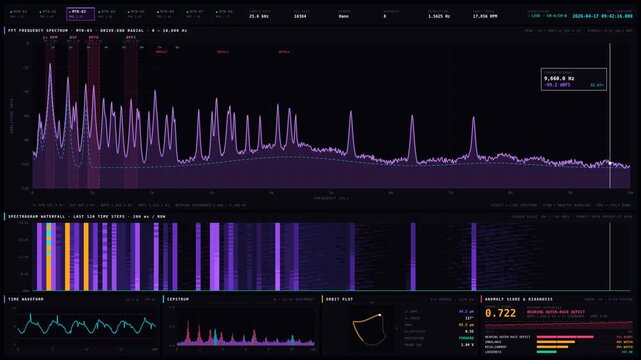
Task: Click the FORWARD precession value
Action: point(466,338)
